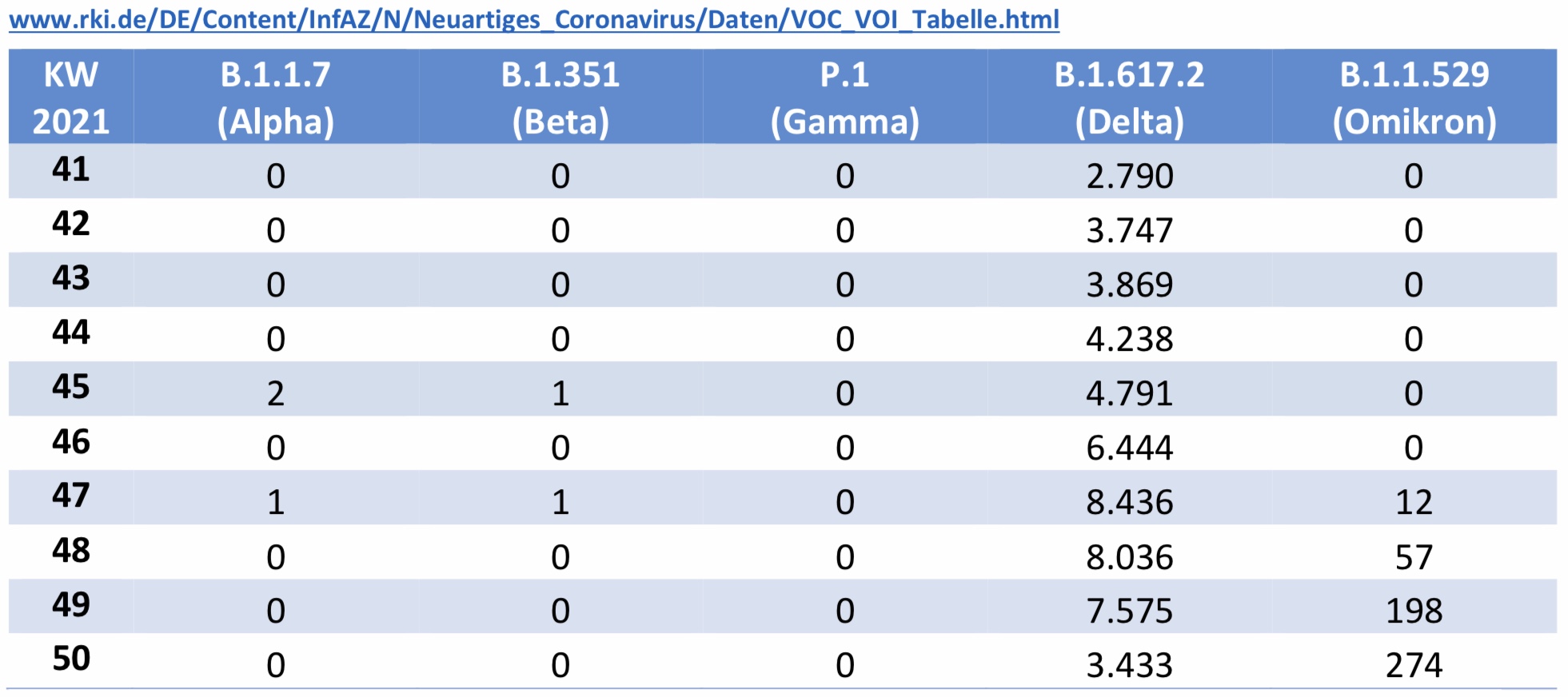Click Omikron count 274 in week 50

click(x=1414, y=665)
